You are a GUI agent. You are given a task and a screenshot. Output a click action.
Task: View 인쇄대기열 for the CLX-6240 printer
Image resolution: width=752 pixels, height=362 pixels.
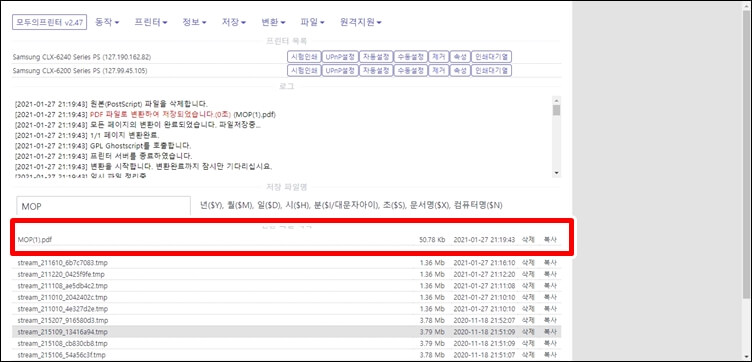[492, 57]
